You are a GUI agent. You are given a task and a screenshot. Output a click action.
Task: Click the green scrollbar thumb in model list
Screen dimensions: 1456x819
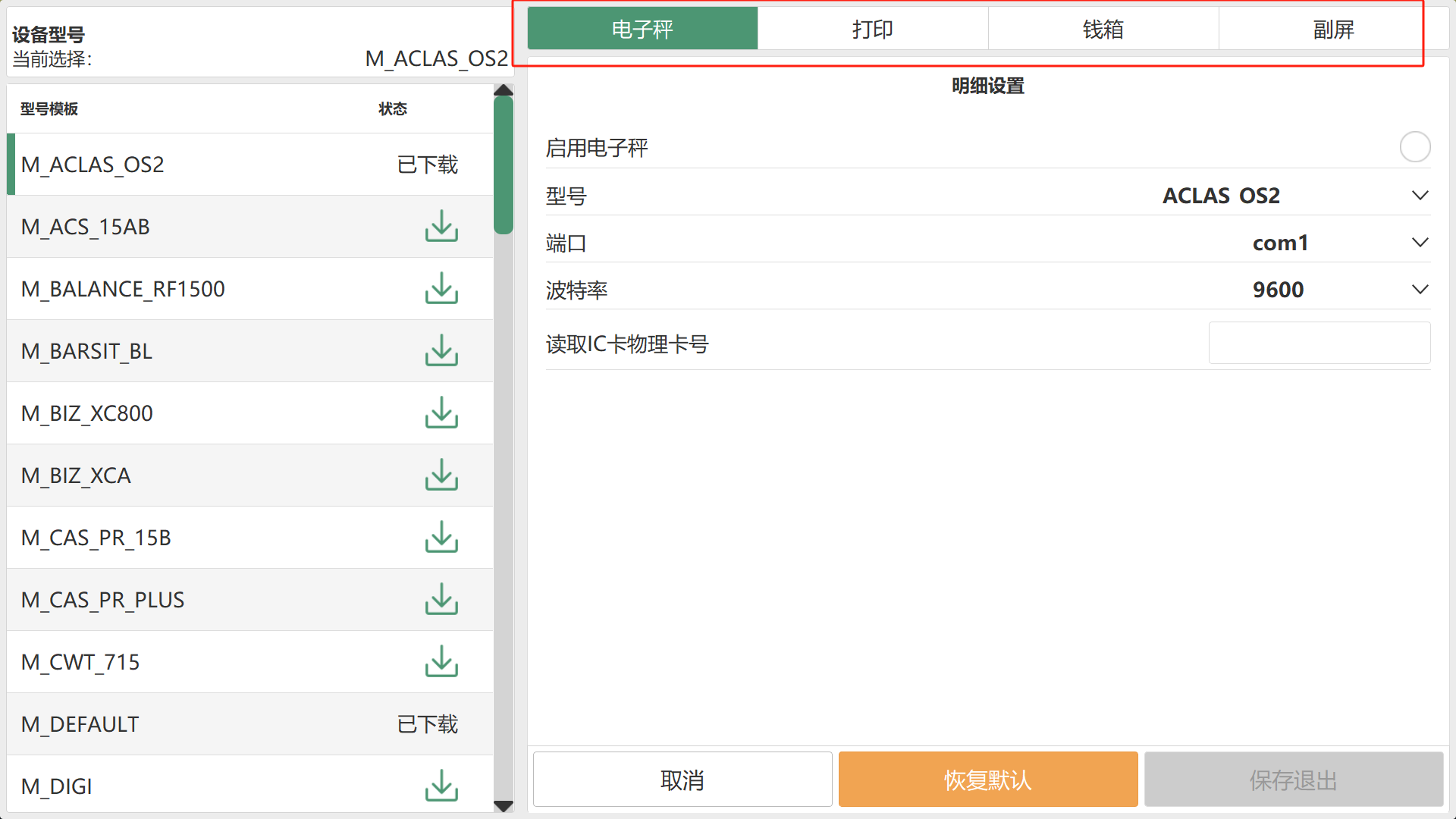click(x=504, y=165)
